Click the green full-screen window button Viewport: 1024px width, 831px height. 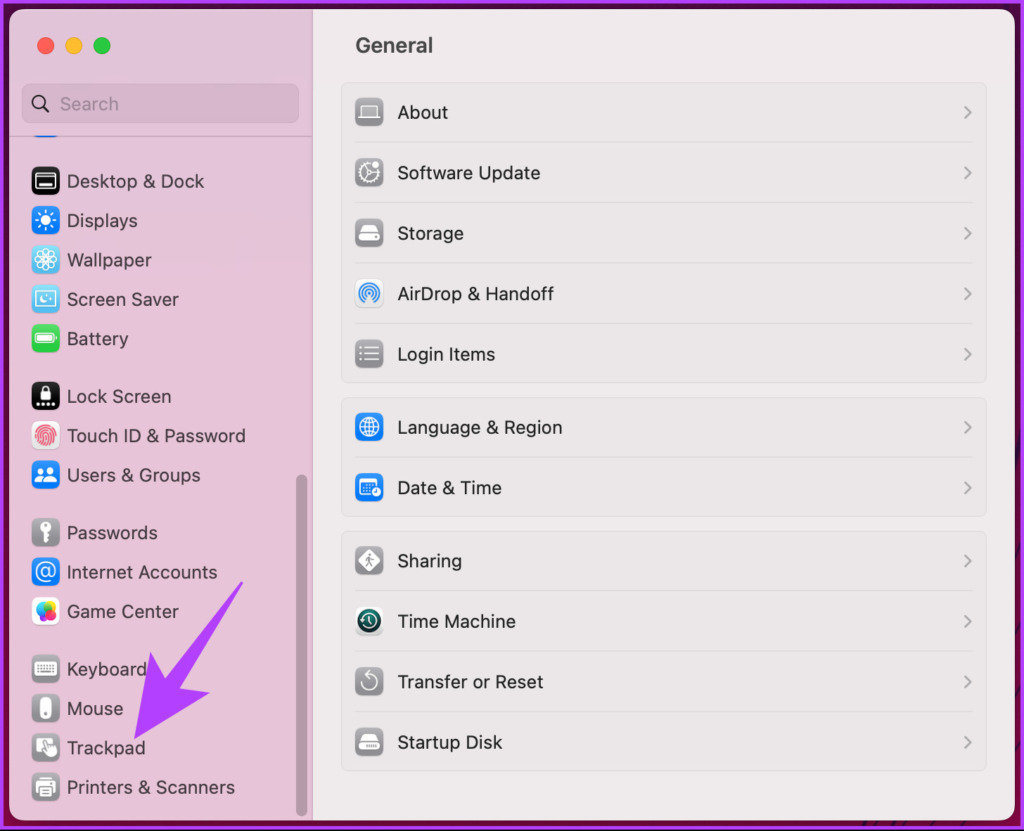(102, 46)
